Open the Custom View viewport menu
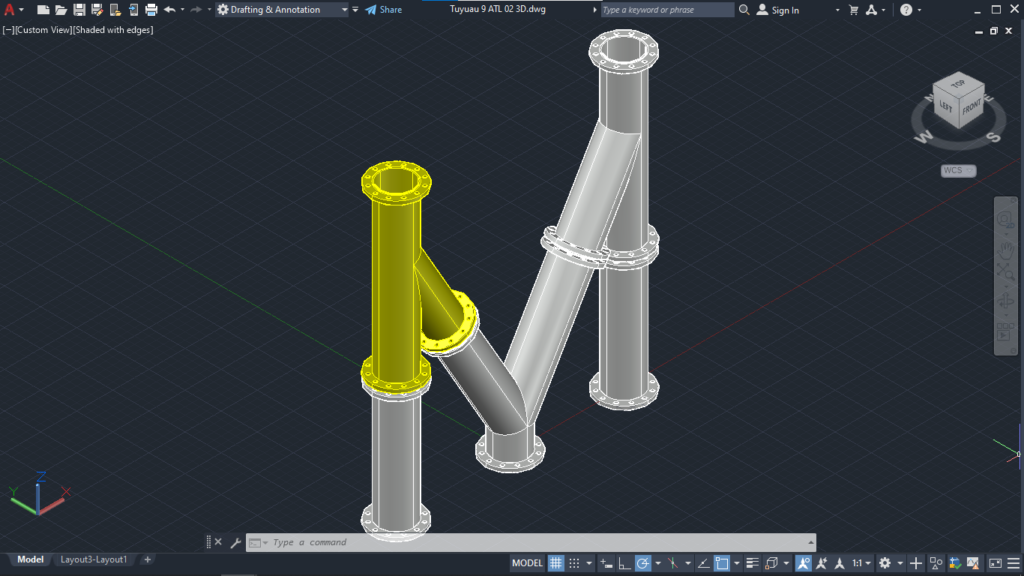 [43, 30]
